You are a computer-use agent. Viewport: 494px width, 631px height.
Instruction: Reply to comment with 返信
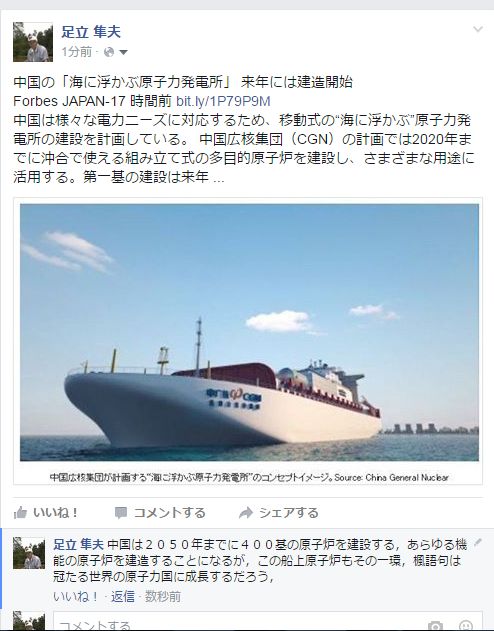[123, 596]
